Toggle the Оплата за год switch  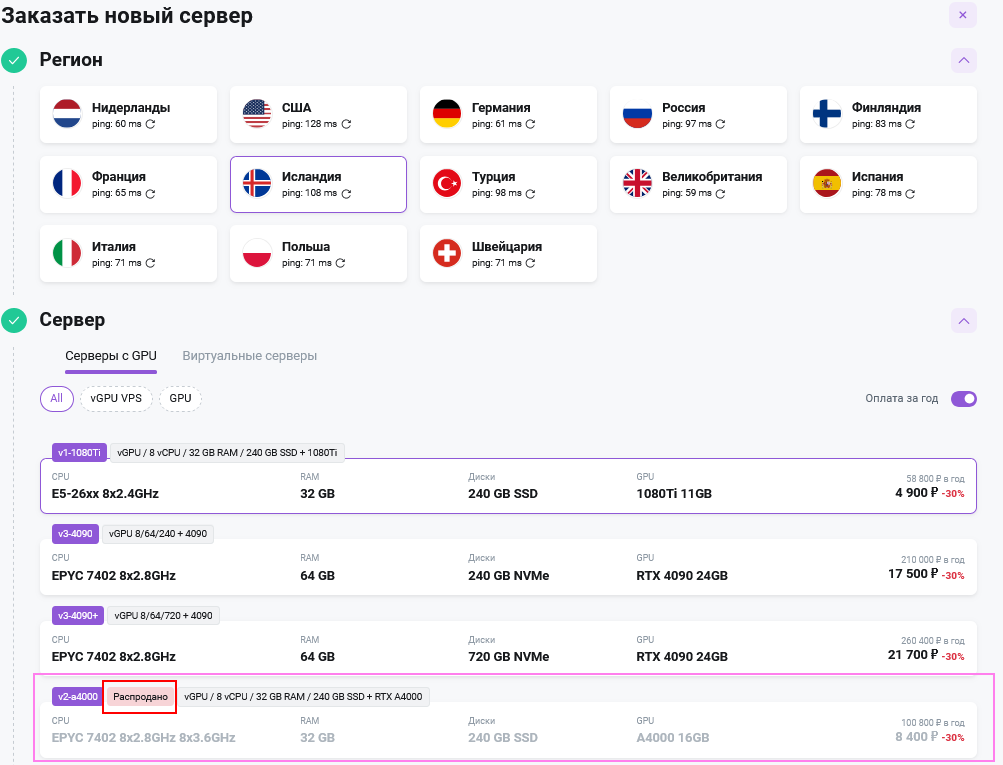963,398
